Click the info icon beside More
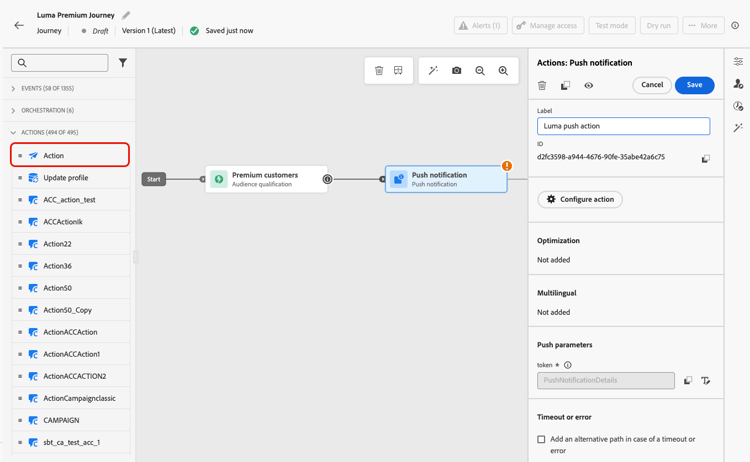The height and width of the screenshot is (462, 750). pyautogui.click(x=735, y=25)
